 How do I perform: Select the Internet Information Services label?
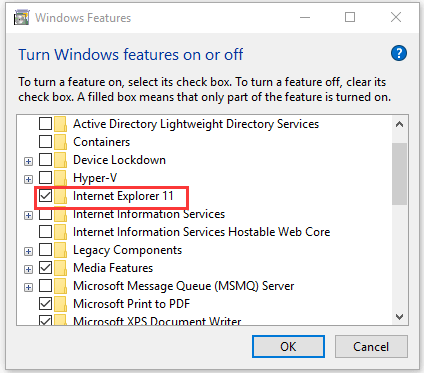(149, 214)
